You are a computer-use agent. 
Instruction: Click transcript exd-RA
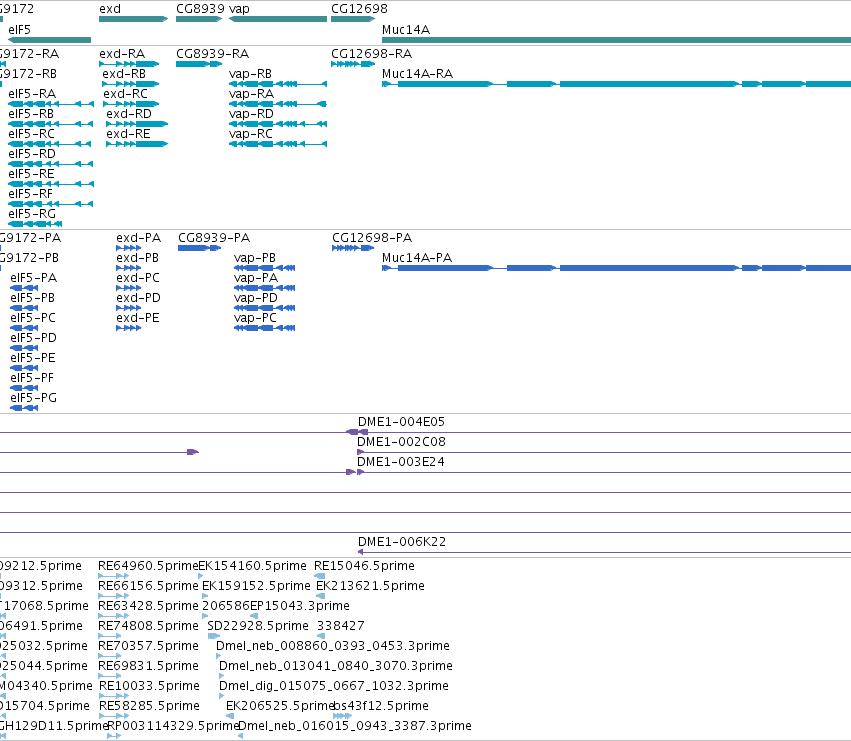pos(129,64)
